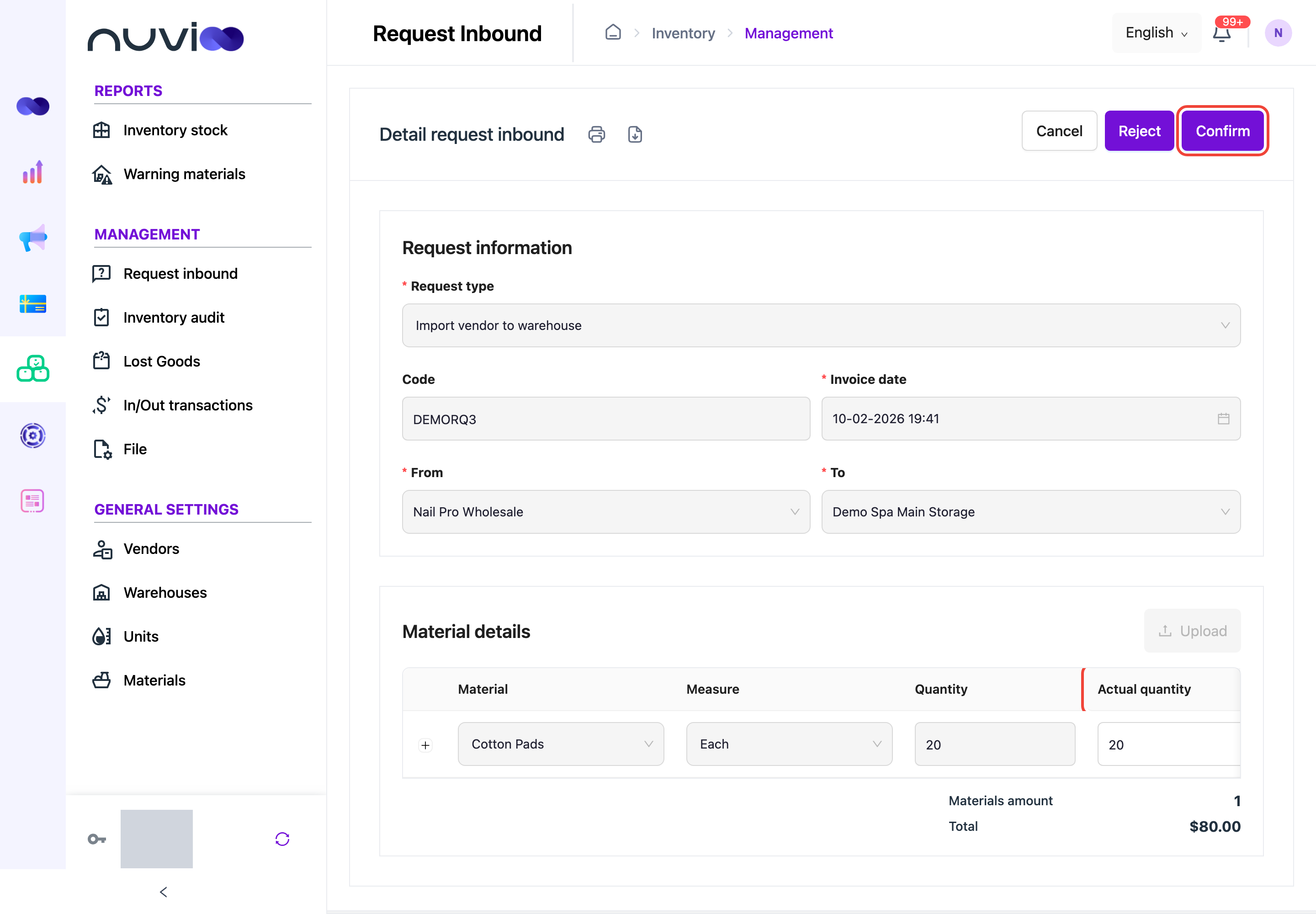Collapse the sidebar with the left chevron
This screenshot has width=1316, height=914.
(163, 892)
